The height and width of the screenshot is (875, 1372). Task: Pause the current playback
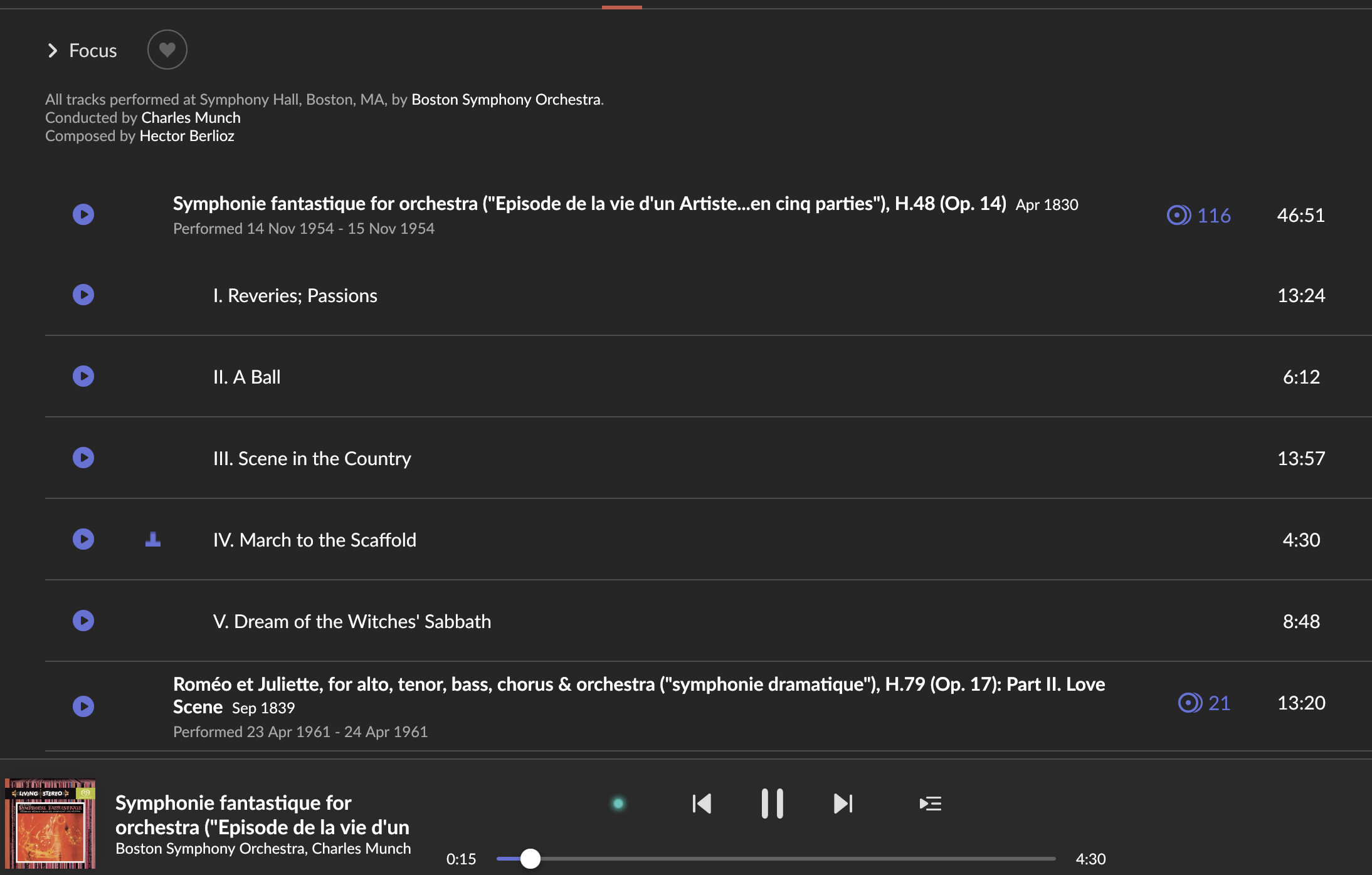pyautogui.click(x=772, y=803)
